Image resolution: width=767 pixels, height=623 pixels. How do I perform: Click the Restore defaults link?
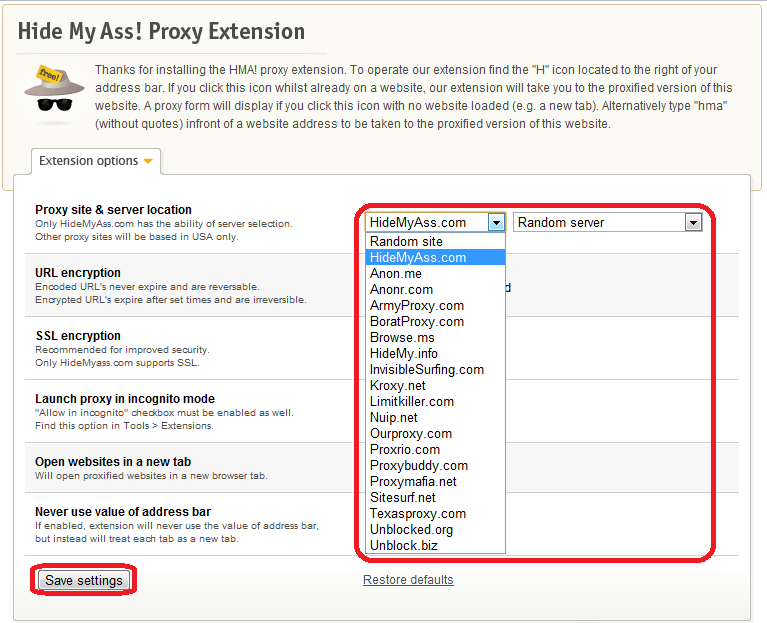[x=408, y=580]
